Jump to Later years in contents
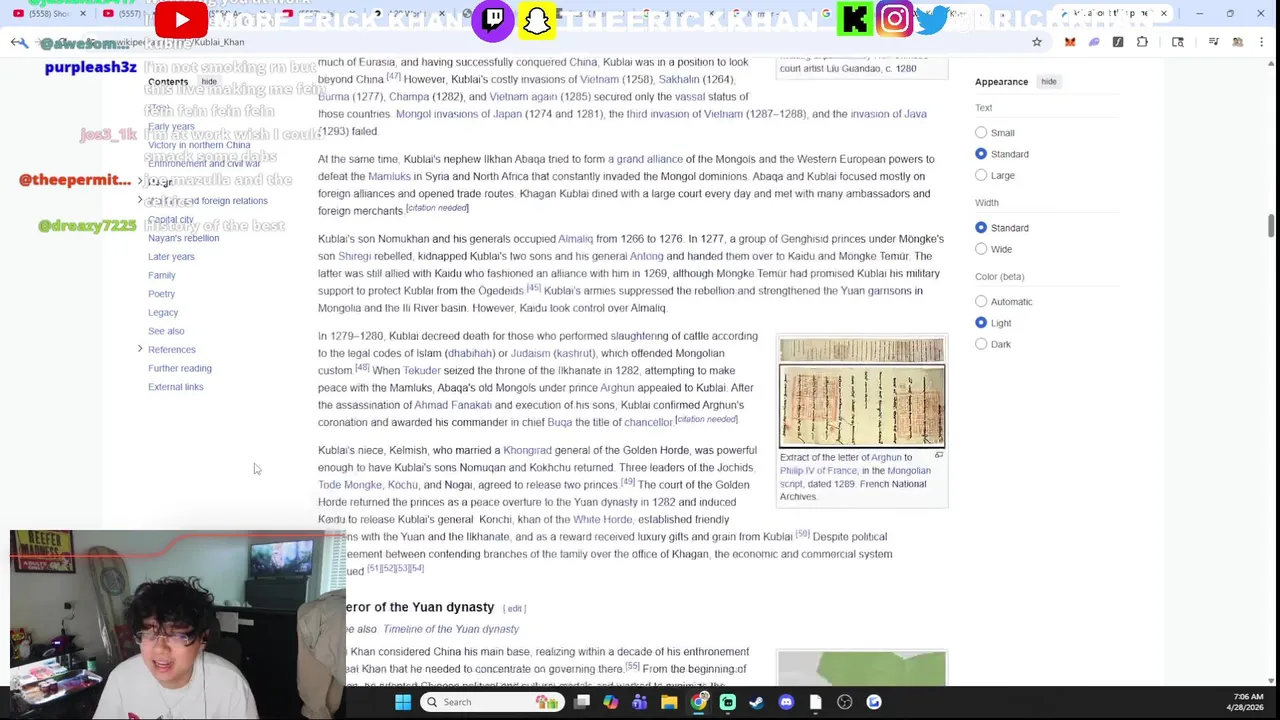The image size is (1280, 720). [x=171, y=257]
